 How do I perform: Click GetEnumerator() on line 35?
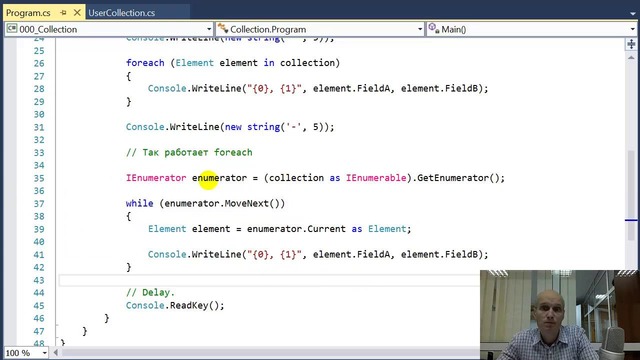click(x=460, y=178)
